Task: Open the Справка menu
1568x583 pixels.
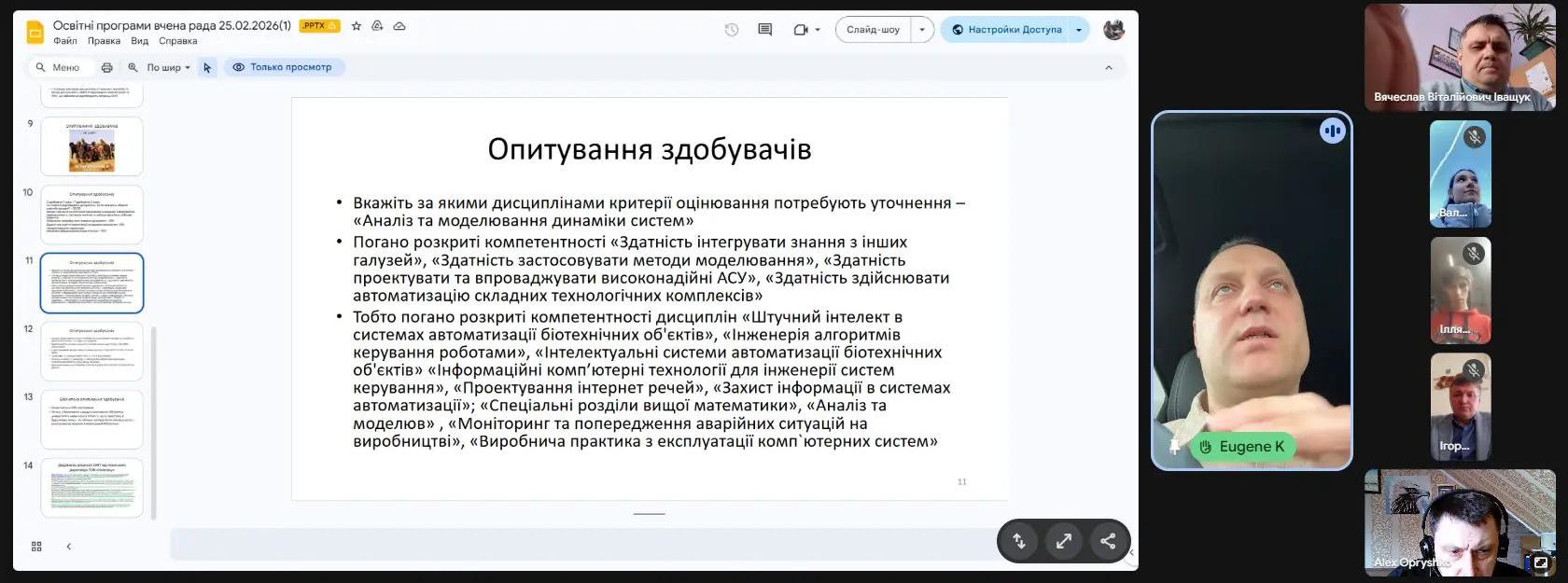Action: (x=177, y=41)
